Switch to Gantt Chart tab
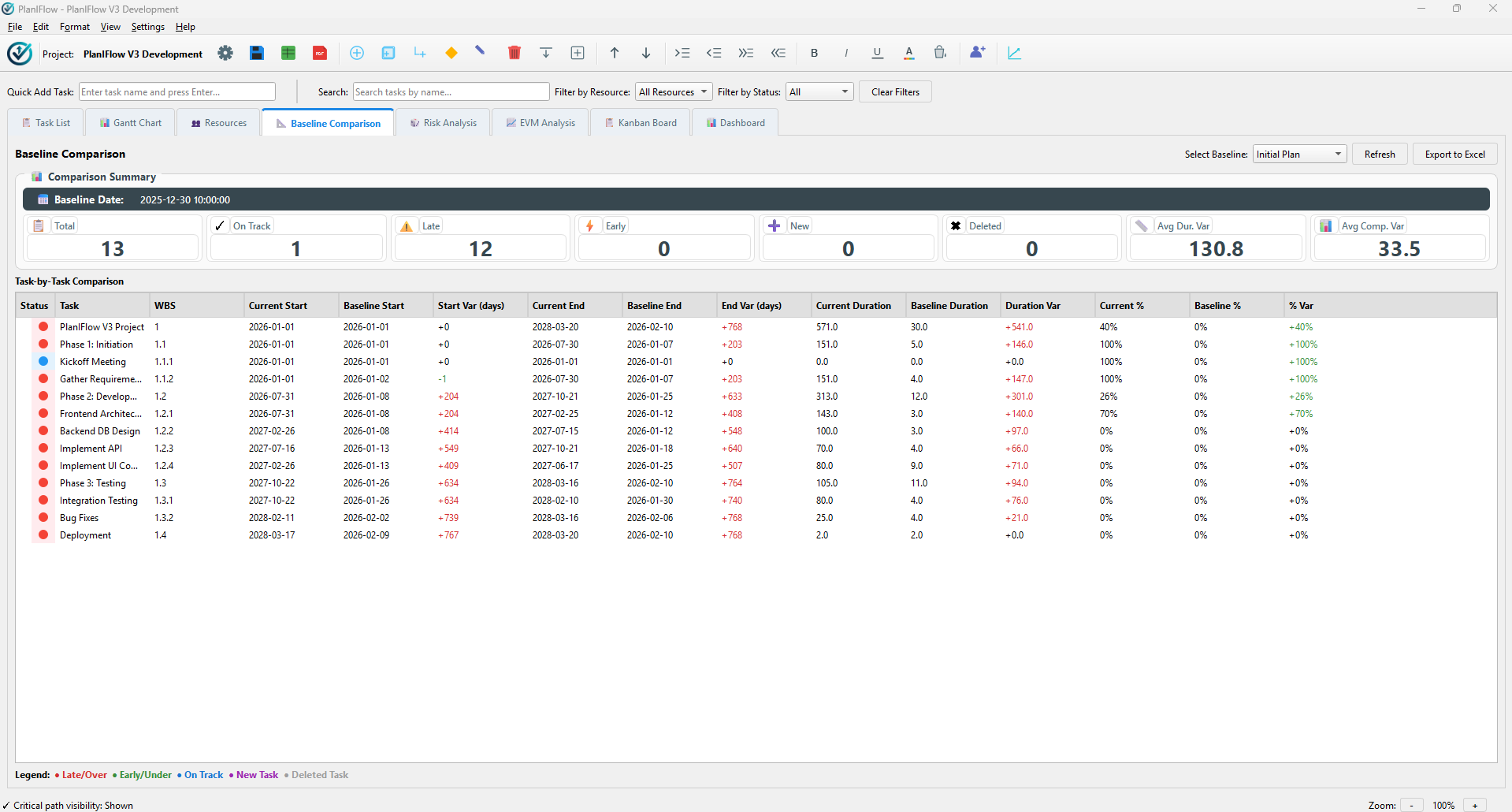Screen dimensions: 1512x812 click(x=130, y=123)
